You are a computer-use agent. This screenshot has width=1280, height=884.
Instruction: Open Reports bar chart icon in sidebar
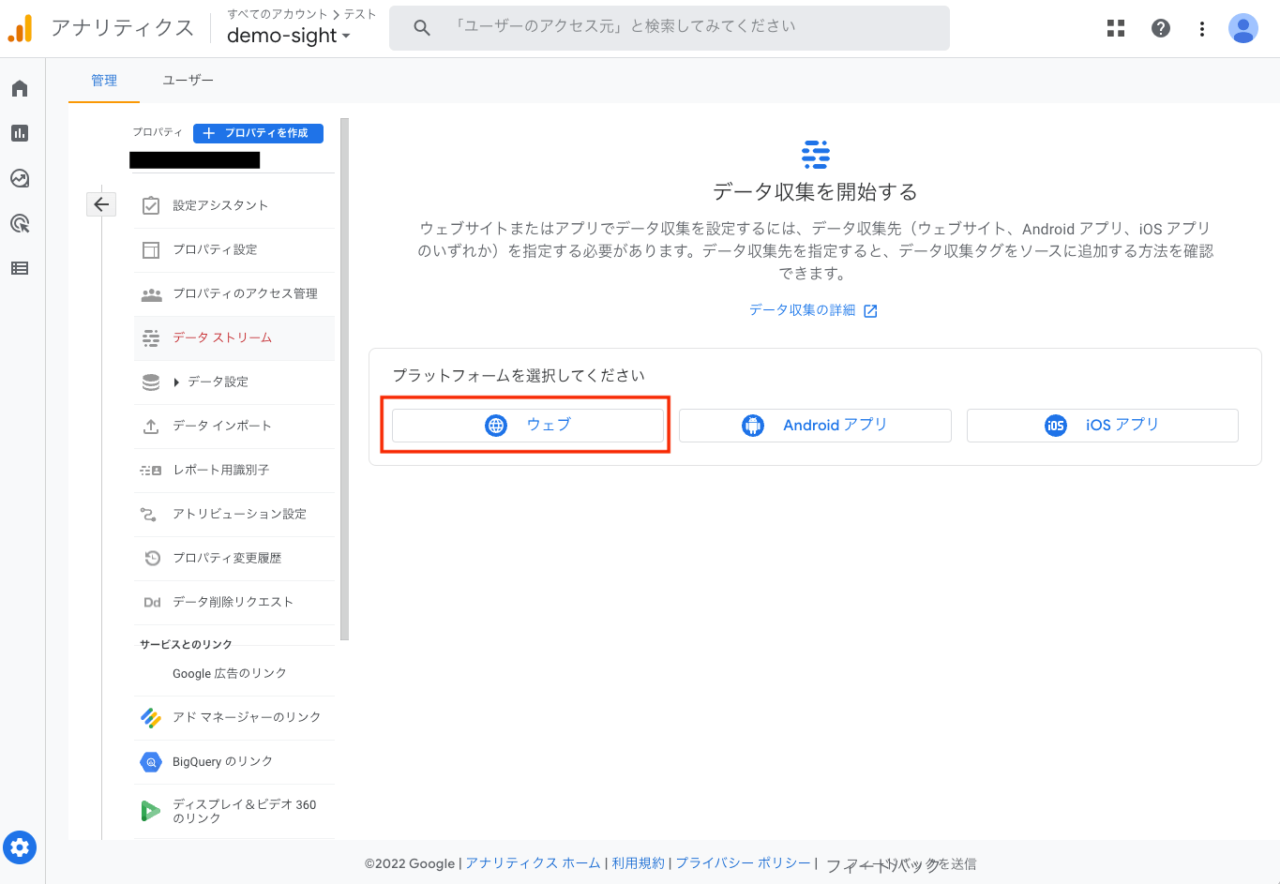[x=19, y=133]
